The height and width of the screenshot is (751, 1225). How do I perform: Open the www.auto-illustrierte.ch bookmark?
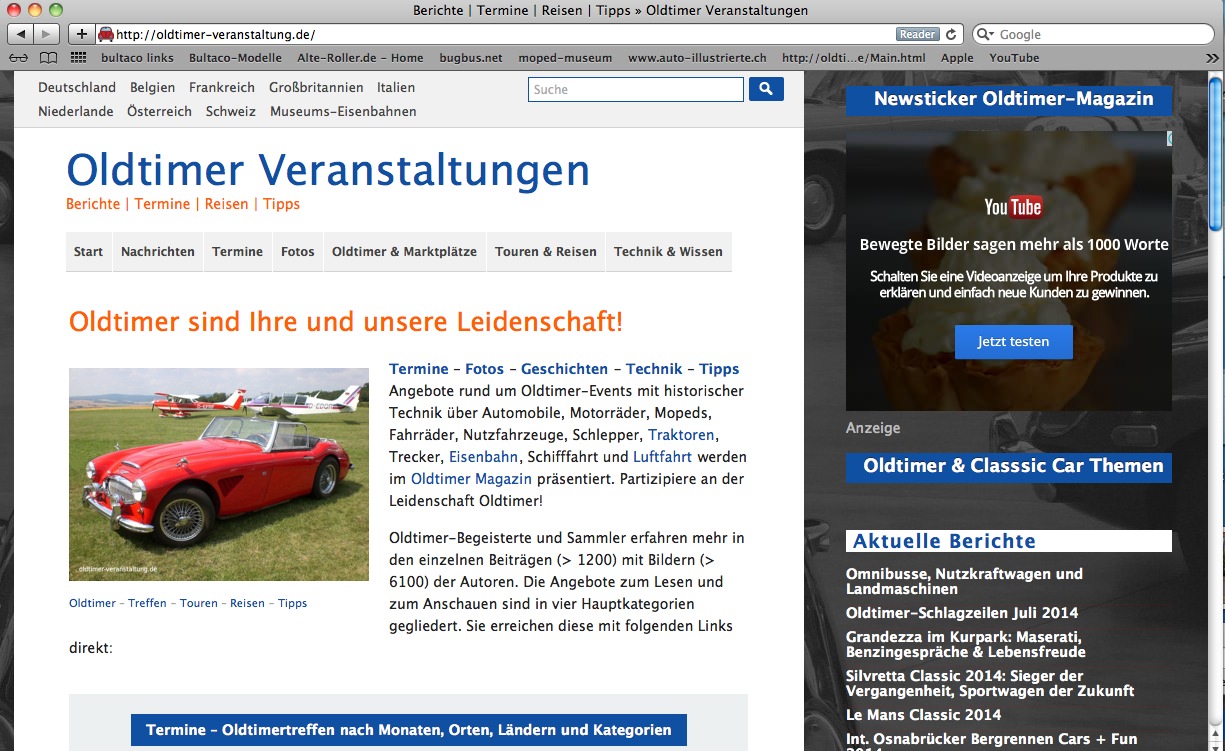click(697, 58)
